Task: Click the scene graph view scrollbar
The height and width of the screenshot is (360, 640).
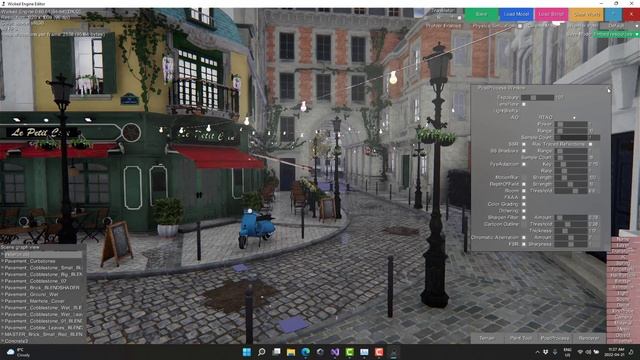Action: [x=84, y=297]
